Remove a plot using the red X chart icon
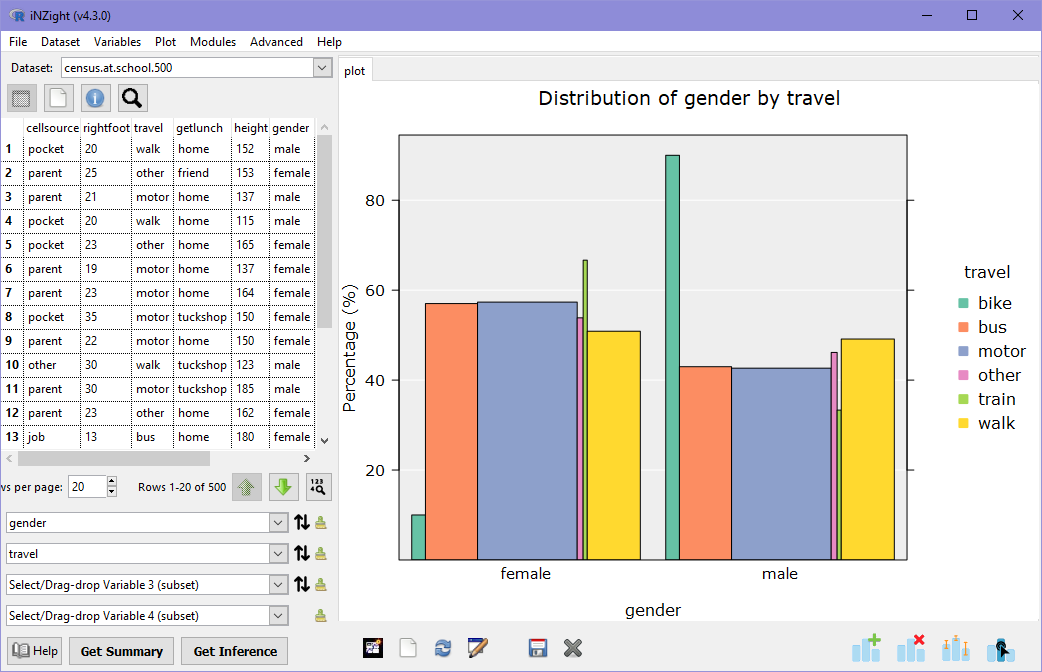The height and width of the screenshot is (672, 1042). [911, 648]
